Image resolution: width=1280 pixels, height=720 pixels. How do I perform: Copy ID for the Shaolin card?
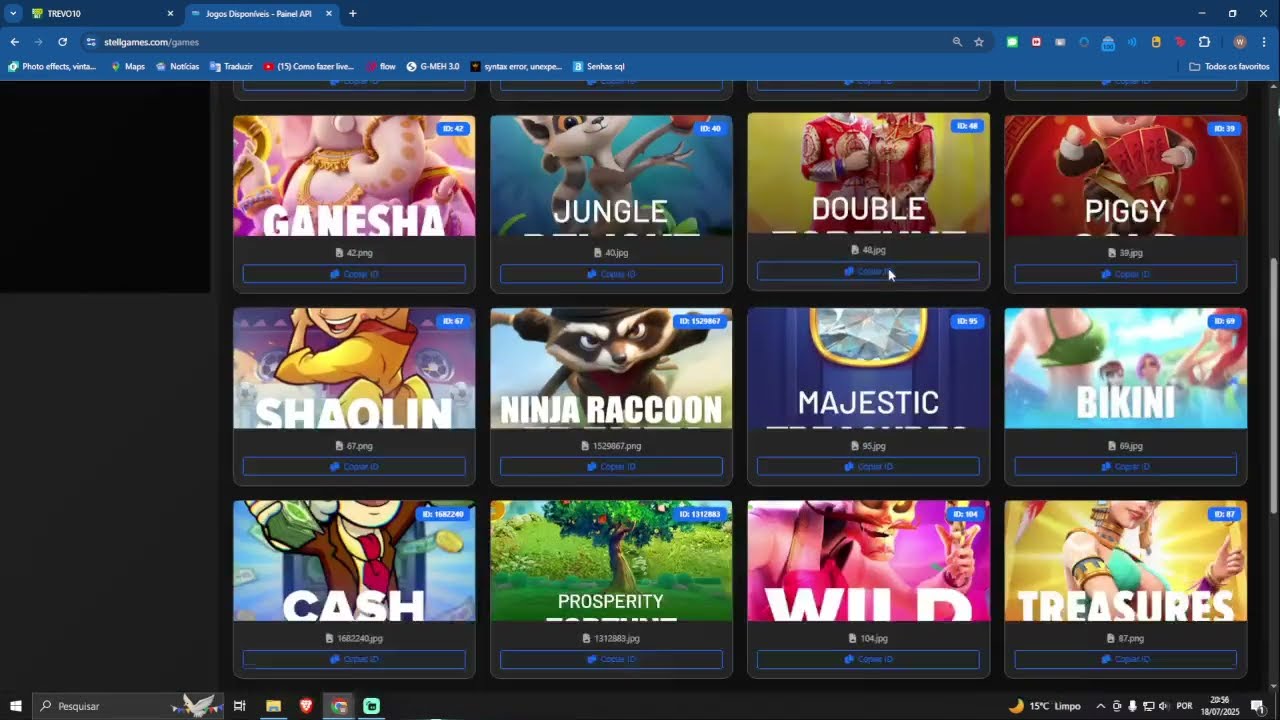(354, 466)
